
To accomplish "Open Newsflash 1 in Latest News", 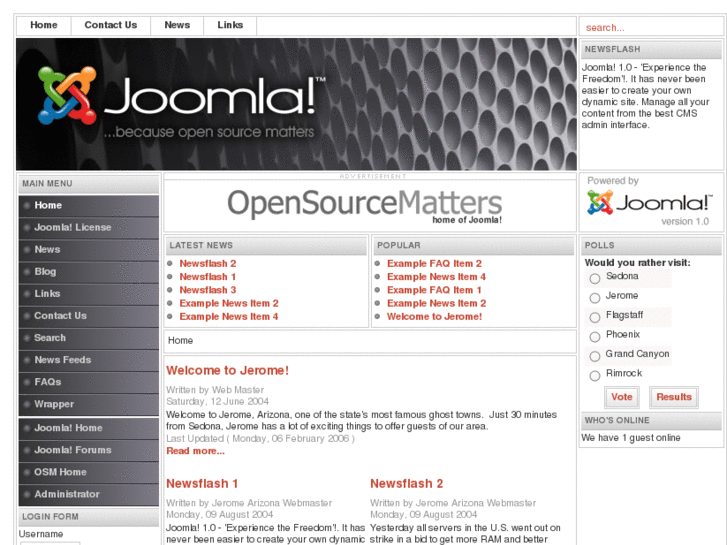I will pyautogui.click(x=208, y=277).
